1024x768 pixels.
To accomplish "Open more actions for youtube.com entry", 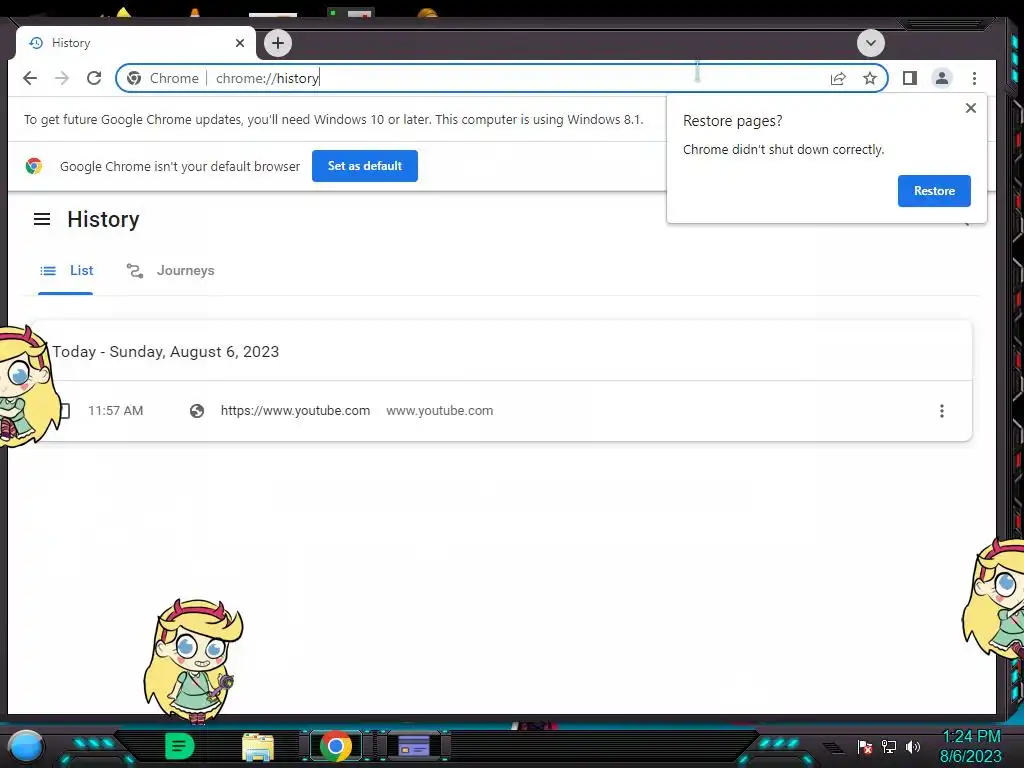I will [x=941, y=411].
